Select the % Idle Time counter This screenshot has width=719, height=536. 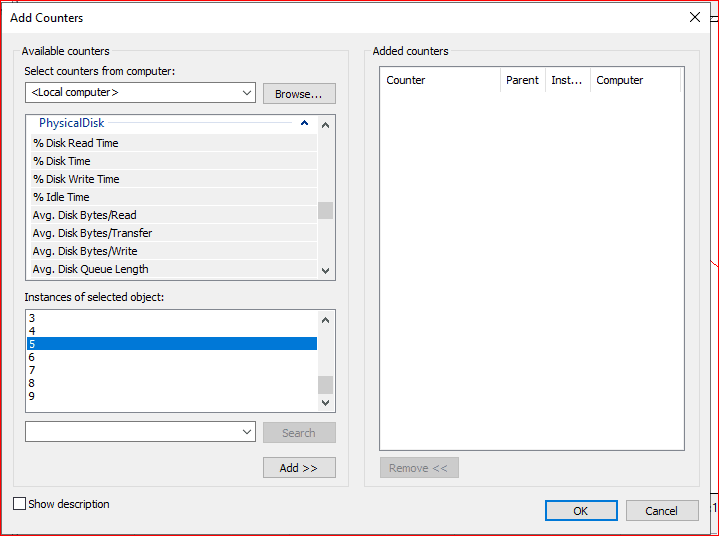[61, 197]
